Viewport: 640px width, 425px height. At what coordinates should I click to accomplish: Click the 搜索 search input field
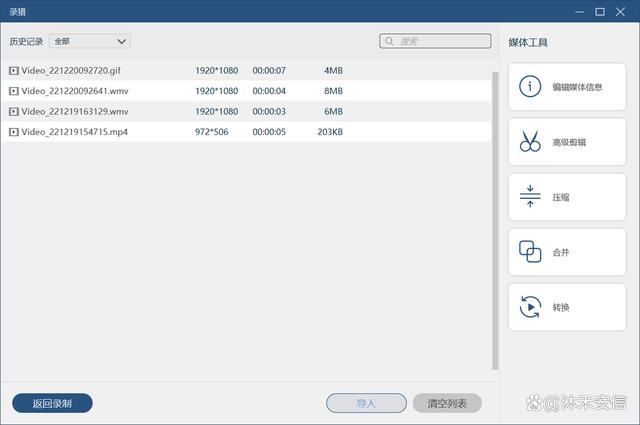[435, 41]
